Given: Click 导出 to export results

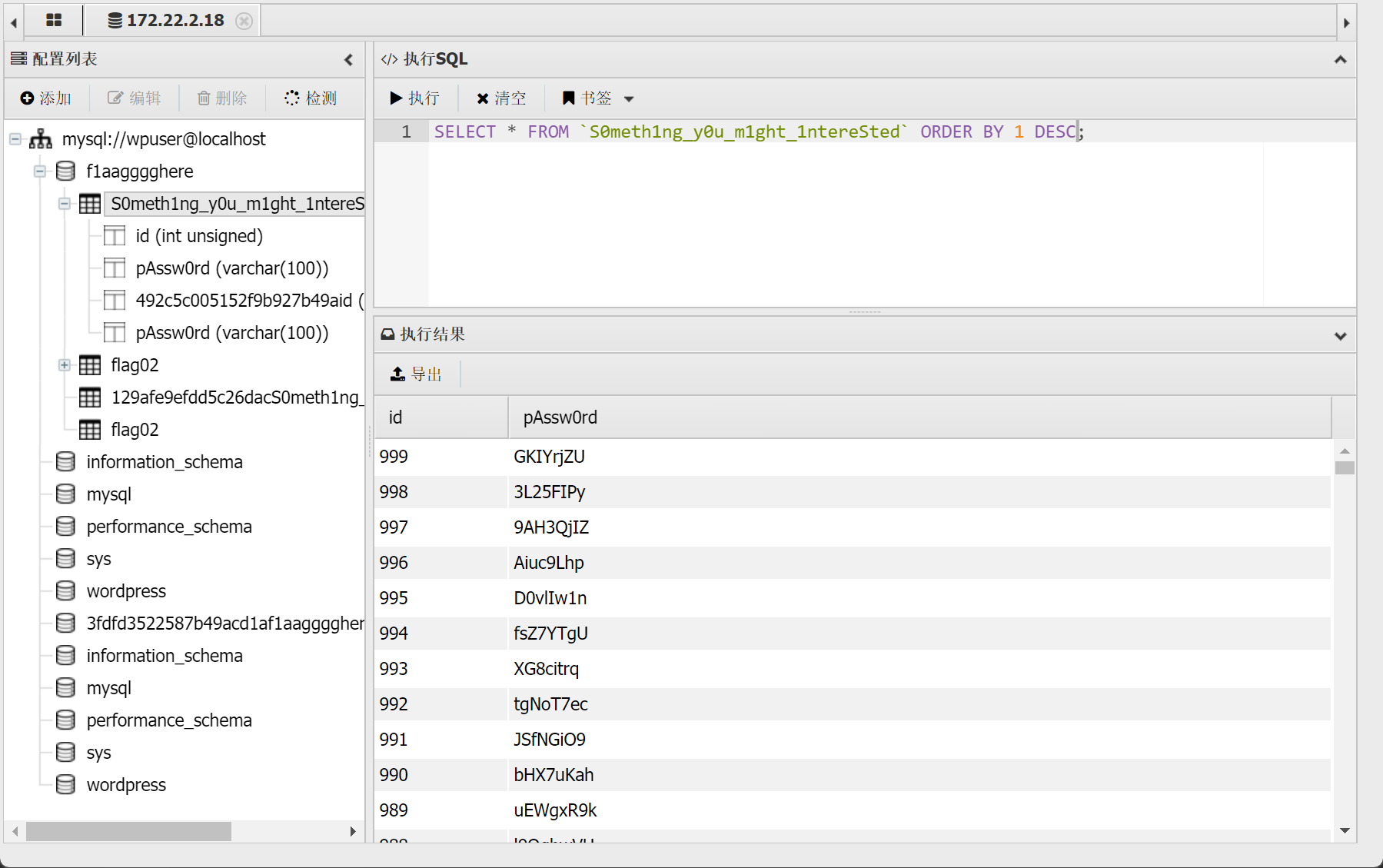Looking at the screenshot, I should pos(416,374).
